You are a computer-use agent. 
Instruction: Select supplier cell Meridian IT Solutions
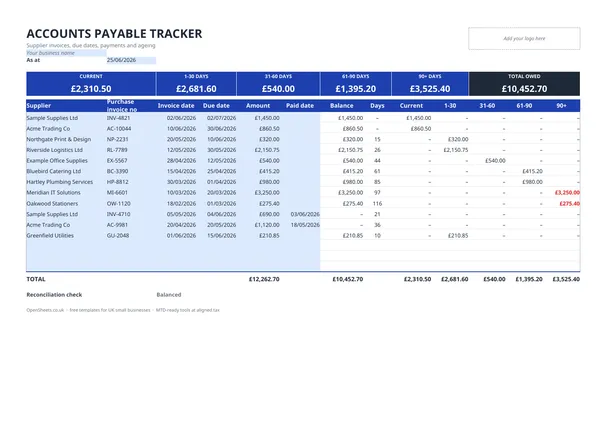(54, 193)
